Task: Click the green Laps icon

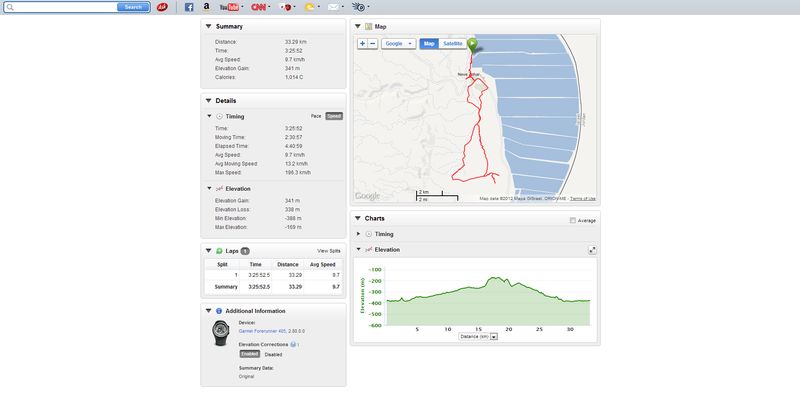Action: pyautogui.click(x=219, y=251)
